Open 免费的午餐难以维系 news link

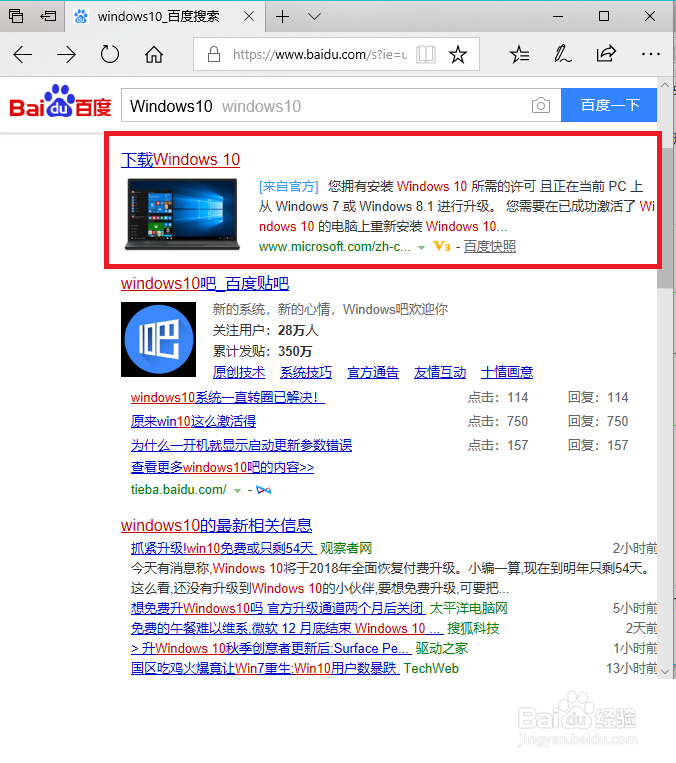pos(287,628)
